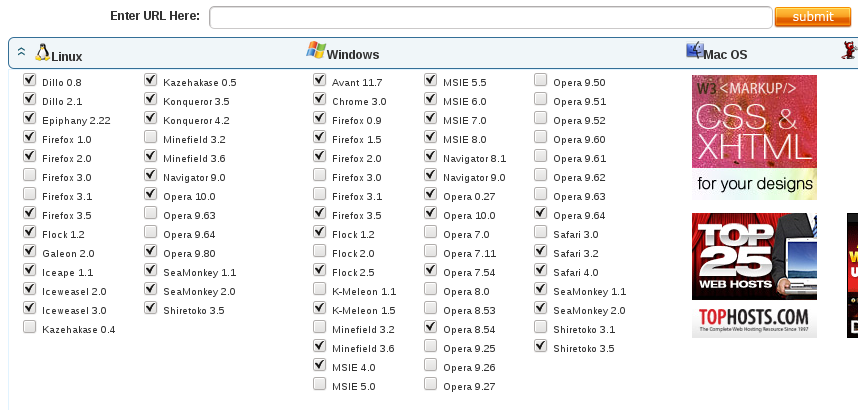Open the Top 25 Web Hosts ad
The image size is (858, 410).
tap(754, 275)
